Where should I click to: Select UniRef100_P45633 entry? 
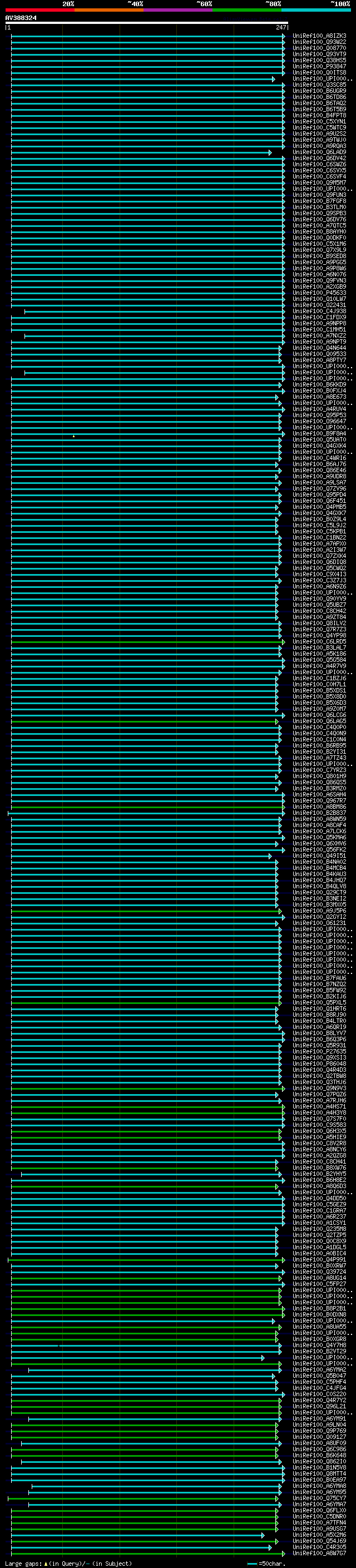(x=319, y=293)
